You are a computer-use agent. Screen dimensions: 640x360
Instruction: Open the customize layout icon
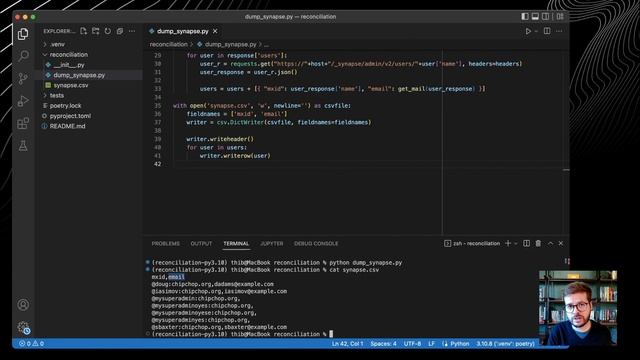(x=560, y=16)
